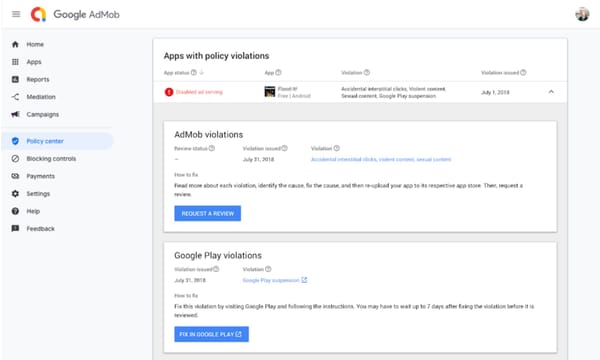Select Policy center in sidebar

pyautogui.click(x=57, y=141)
